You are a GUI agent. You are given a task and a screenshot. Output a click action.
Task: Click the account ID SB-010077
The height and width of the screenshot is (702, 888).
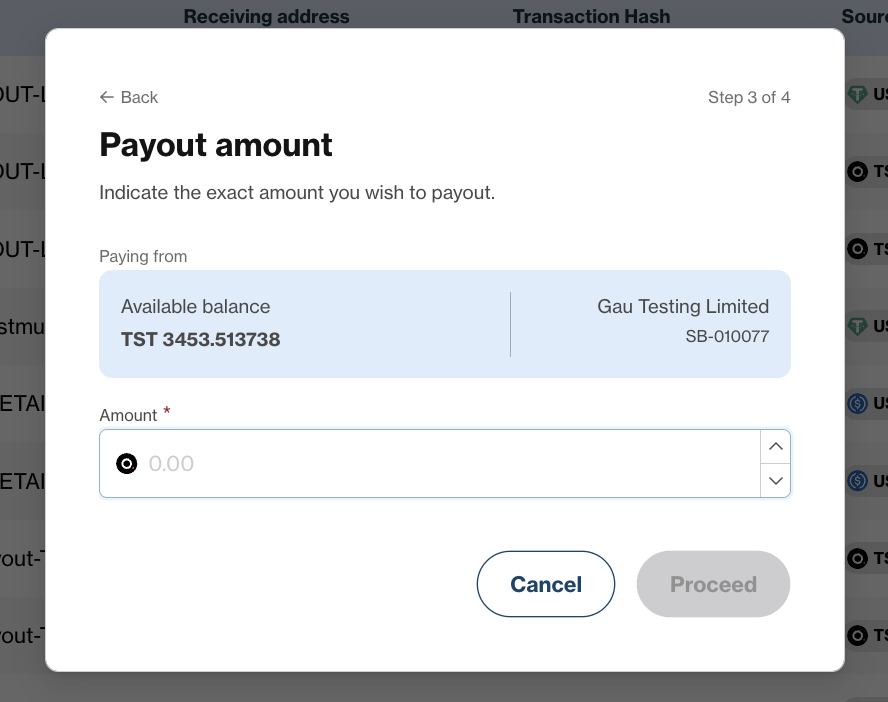[727, 336]
